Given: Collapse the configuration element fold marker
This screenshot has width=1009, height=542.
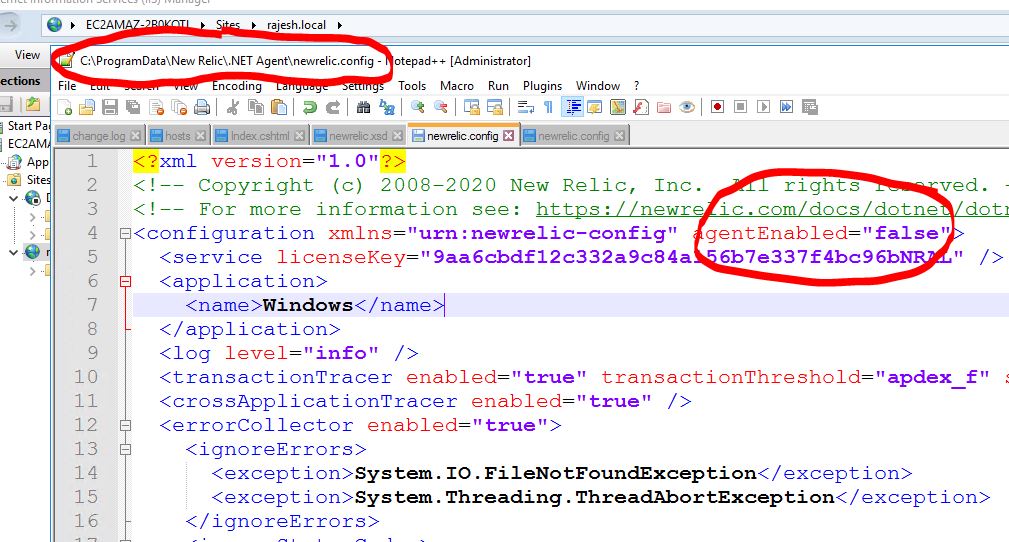Looking at the screenshot, I should click(125, 234).
